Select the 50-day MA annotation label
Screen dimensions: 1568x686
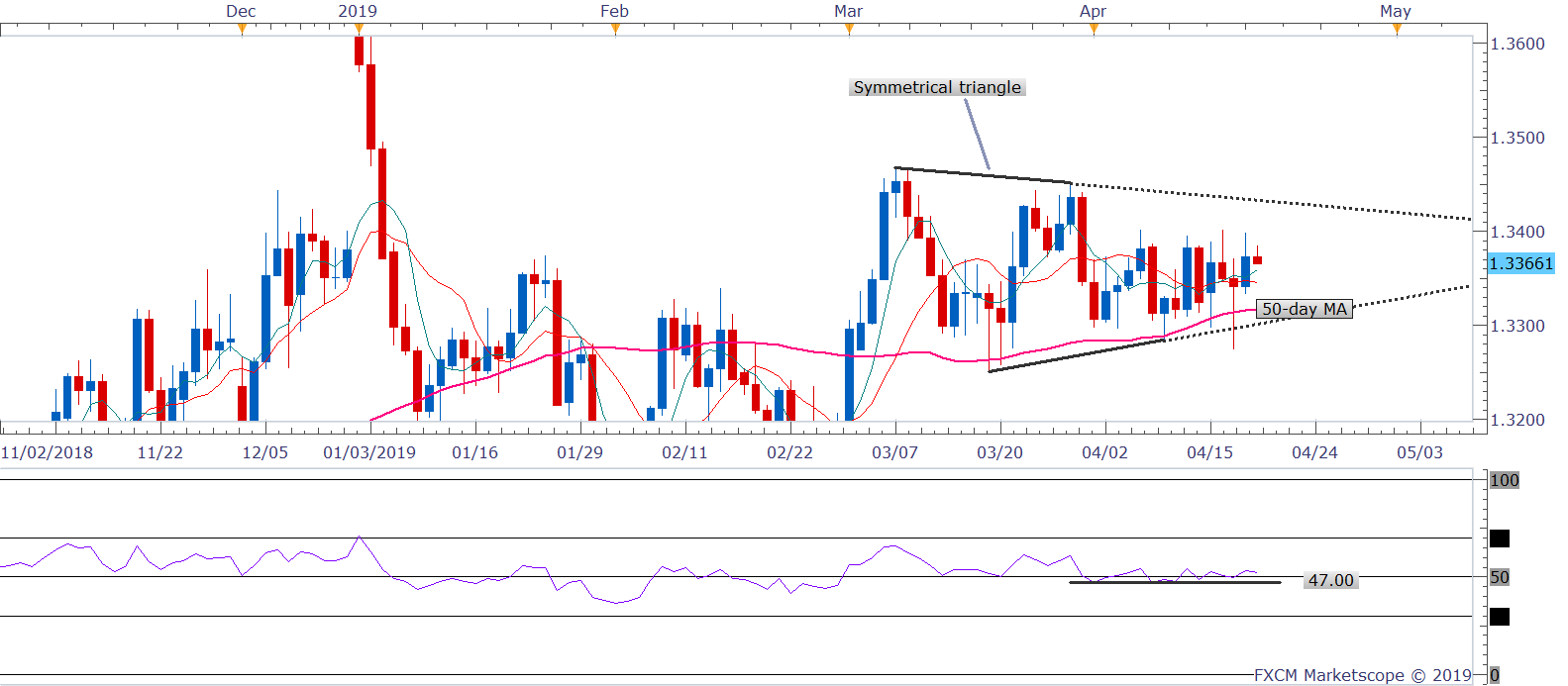[1304, 309]
